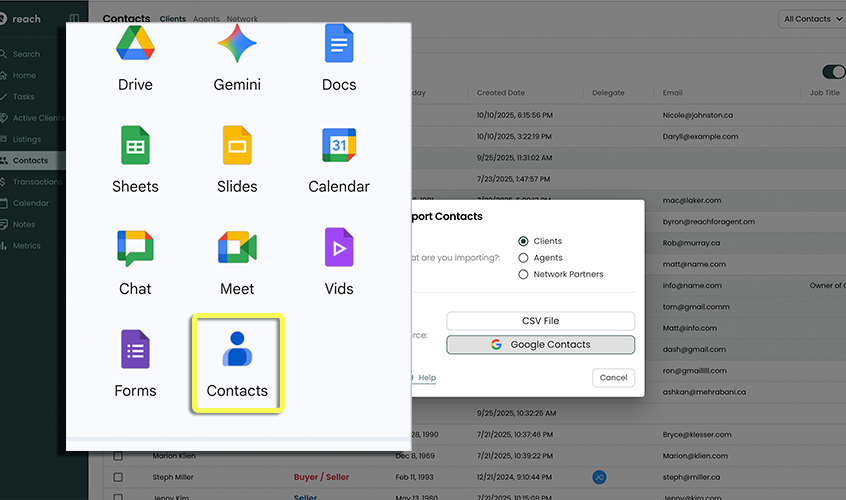Select the Clients radio option

click(x=523, y=241)
